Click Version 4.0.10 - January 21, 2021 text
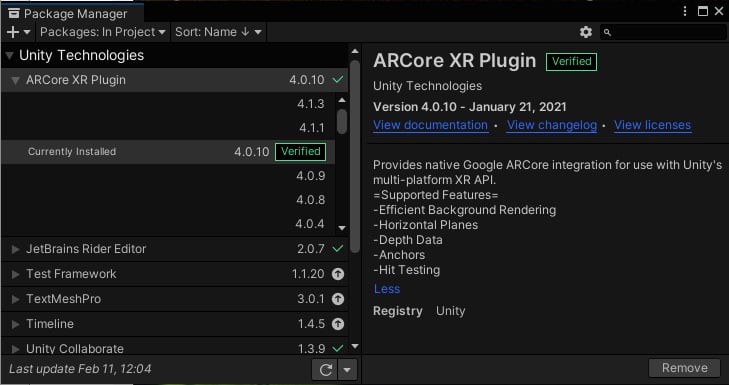Viewport: 729px width, 385px height. 470,107
